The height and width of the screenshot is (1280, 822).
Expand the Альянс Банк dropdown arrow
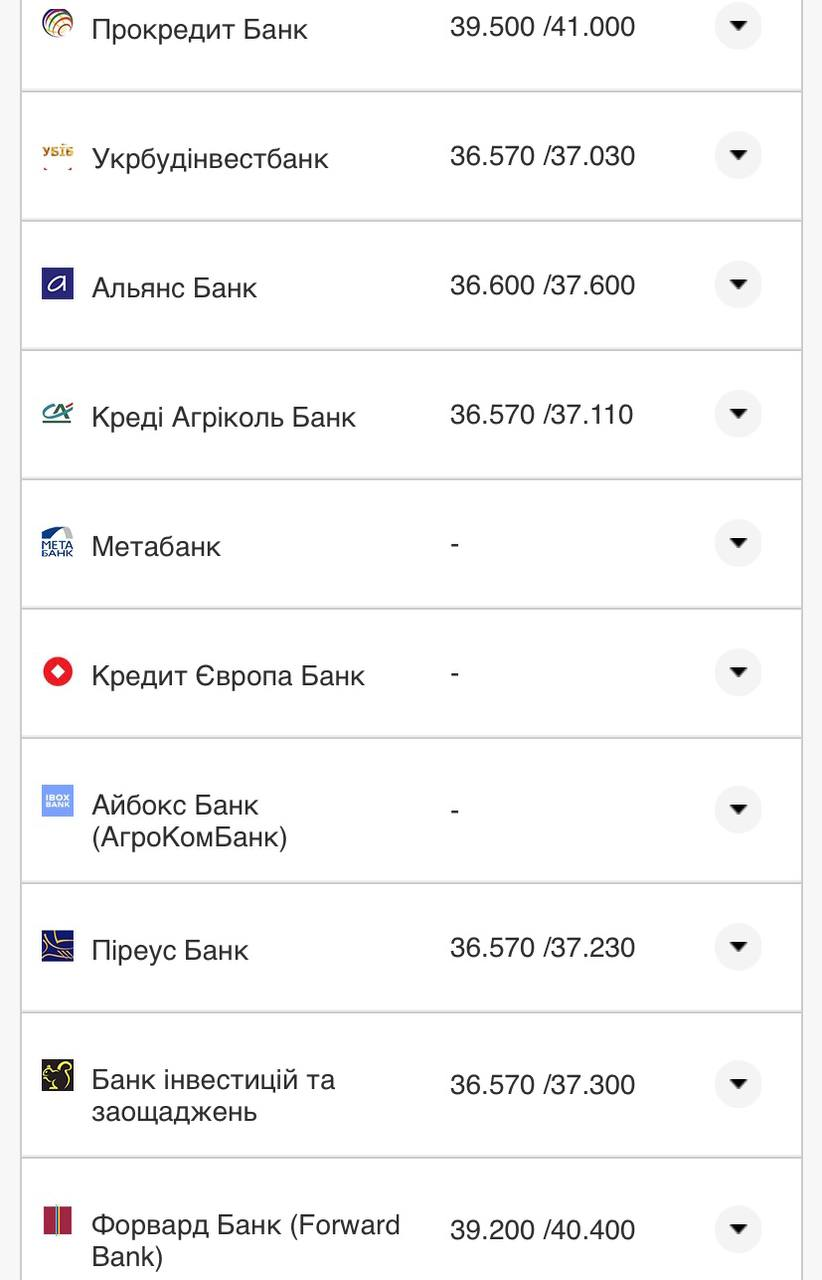(738, 284)
